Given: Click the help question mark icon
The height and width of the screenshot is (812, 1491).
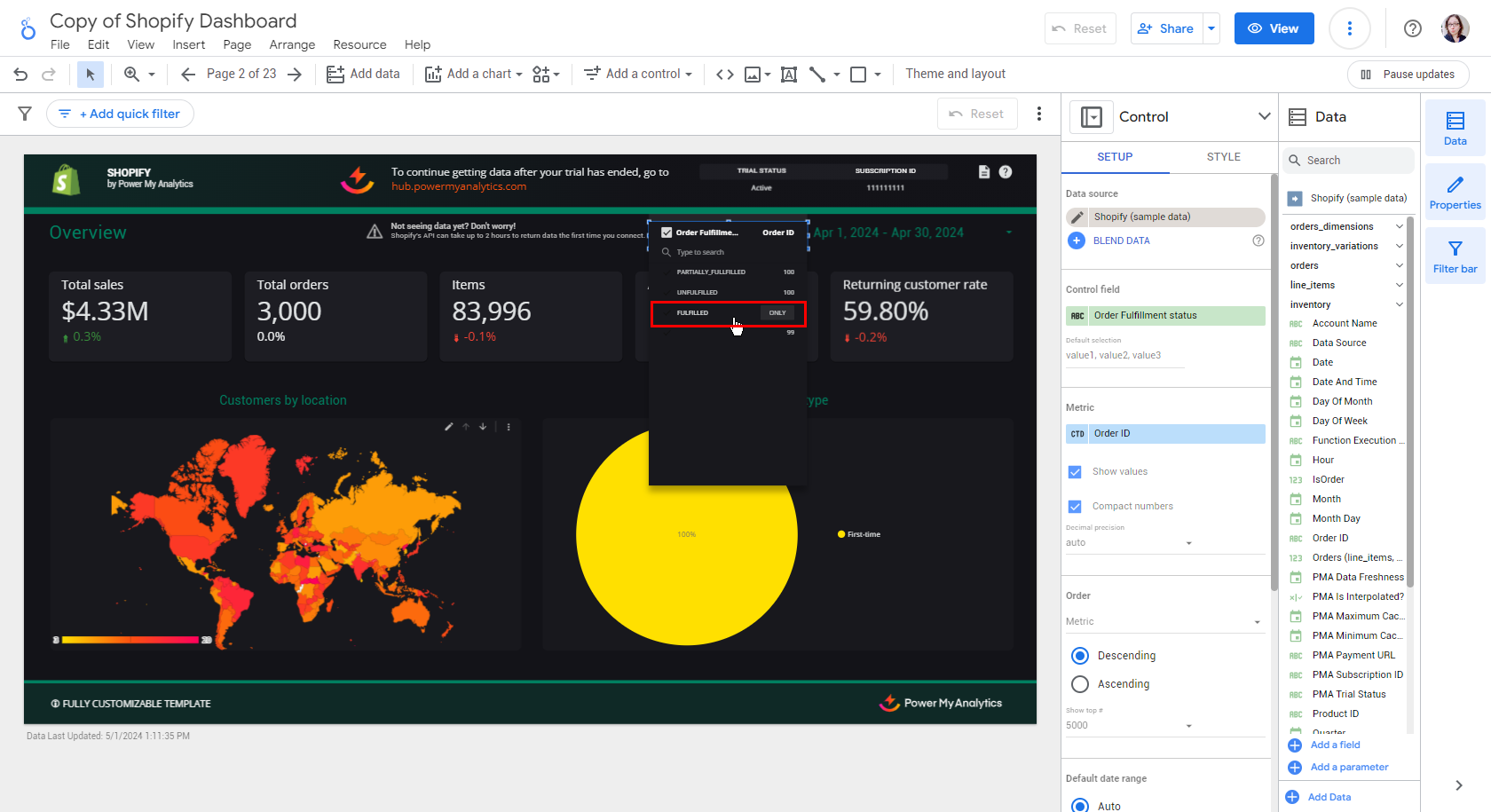Looking at the screenshot, I should coord(1412,28).
